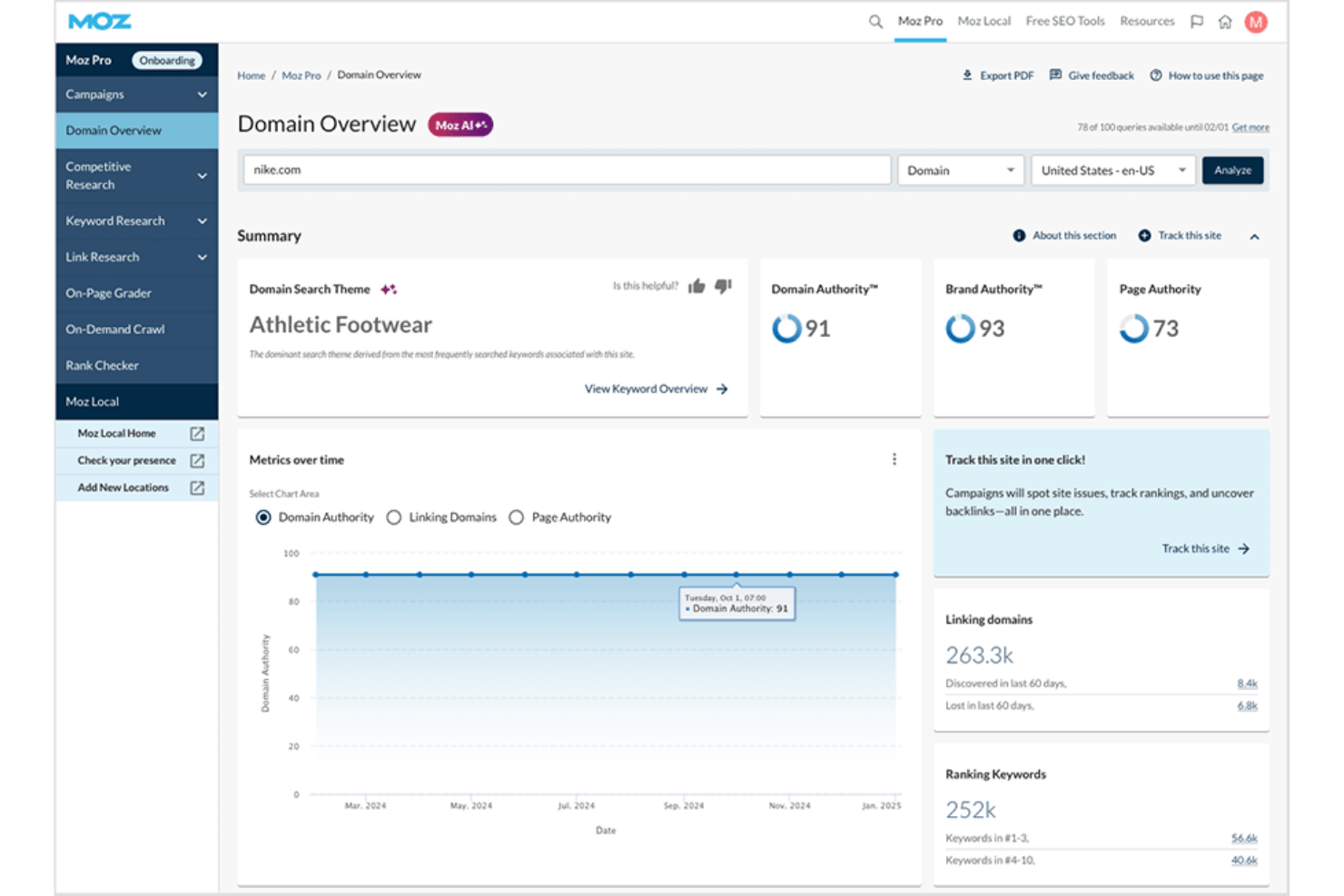
Task: Click the Analyze button
Action: click(x=1232, y=170)
